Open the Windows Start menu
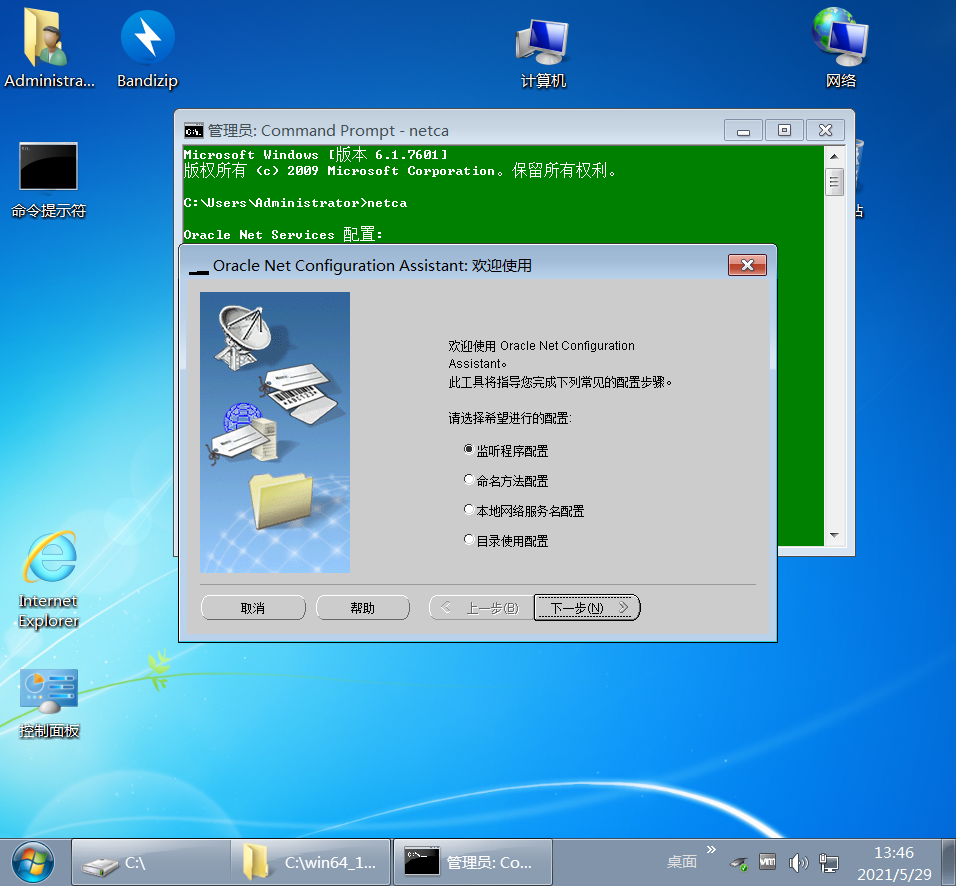 pos(32,861)
